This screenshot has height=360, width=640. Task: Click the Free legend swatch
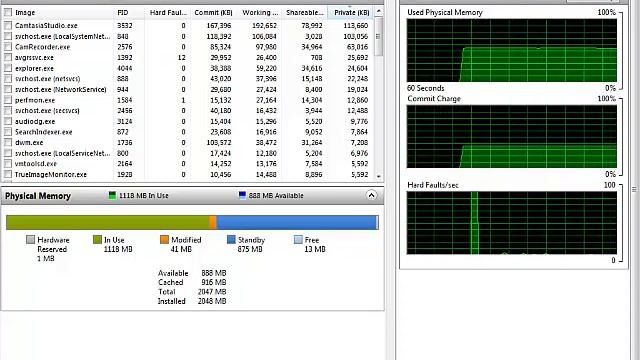pos(298,240)
